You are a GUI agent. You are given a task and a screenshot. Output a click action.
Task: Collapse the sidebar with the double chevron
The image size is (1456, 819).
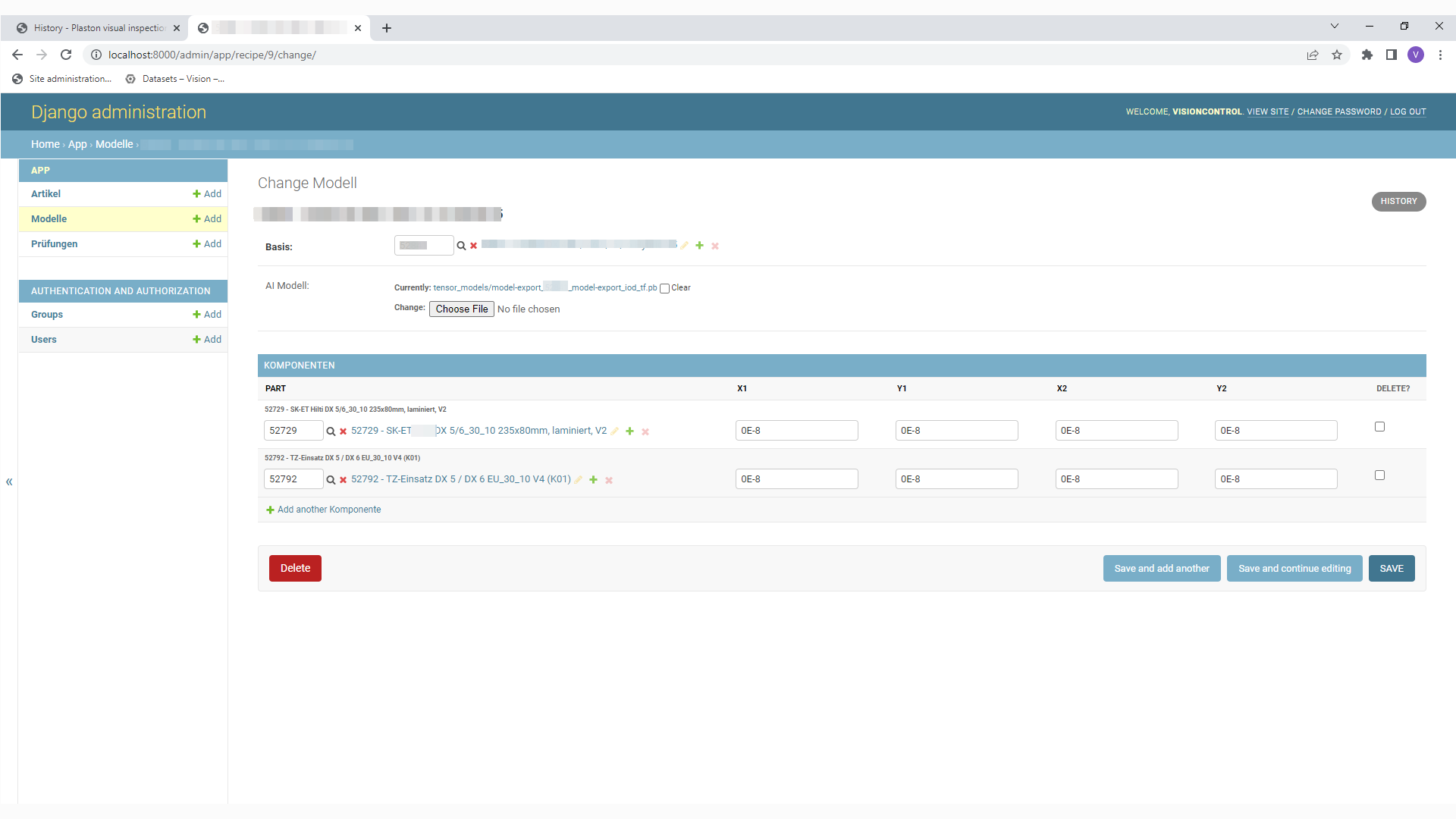coord(9,482)
